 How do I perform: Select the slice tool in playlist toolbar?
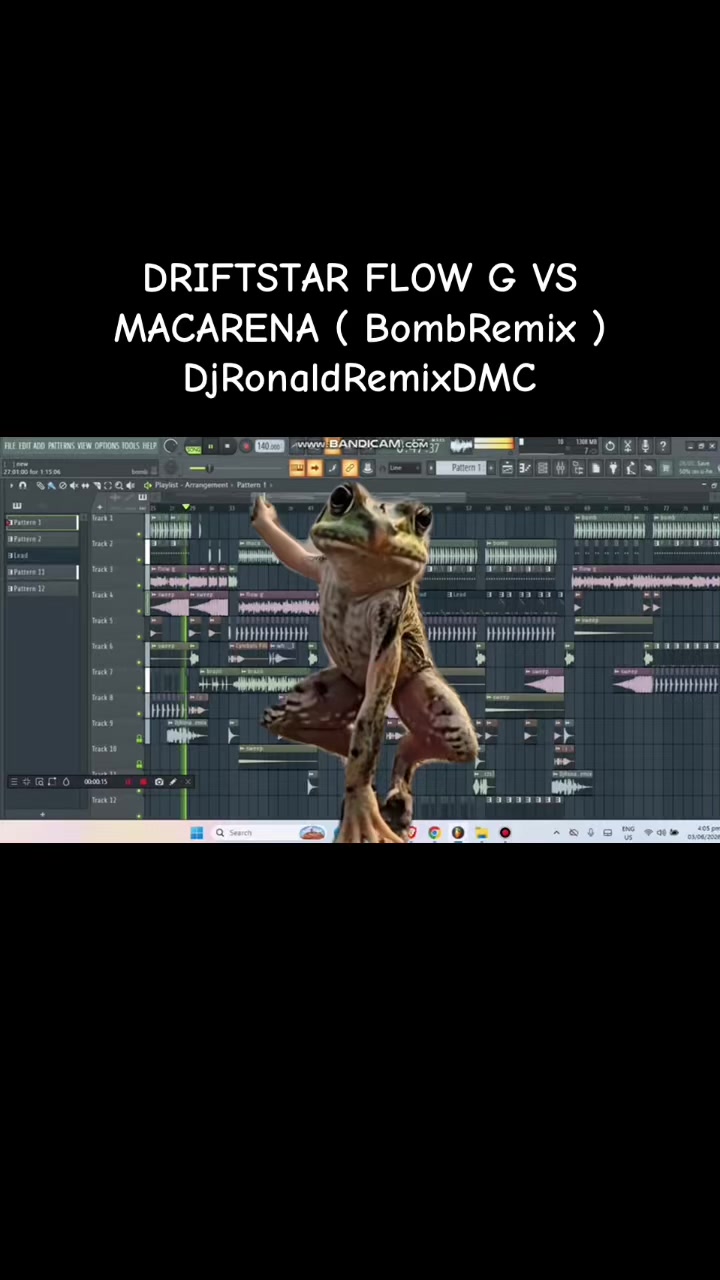click(x=96, y=485)
